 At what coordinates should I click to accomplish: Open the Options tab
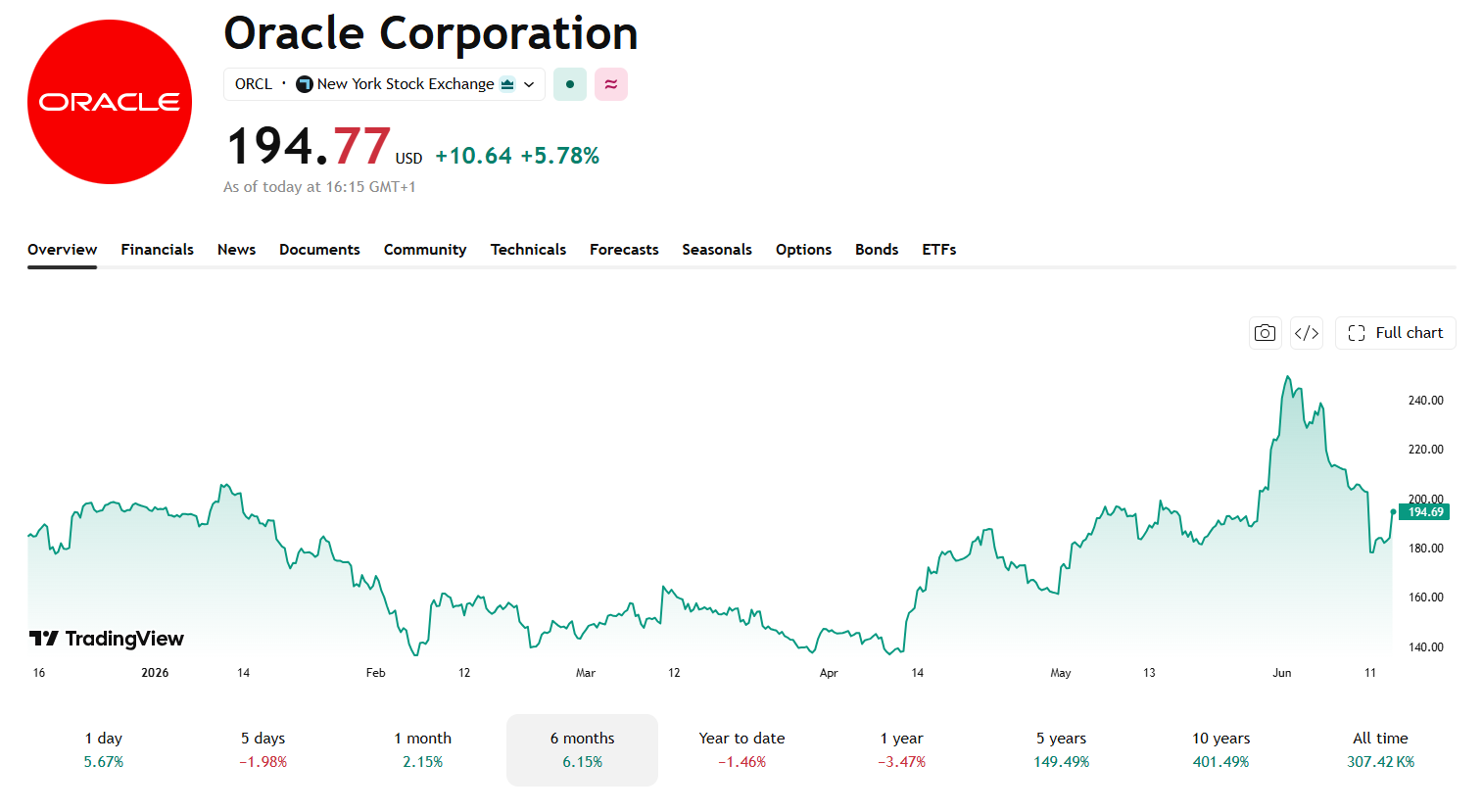[803, 250]
